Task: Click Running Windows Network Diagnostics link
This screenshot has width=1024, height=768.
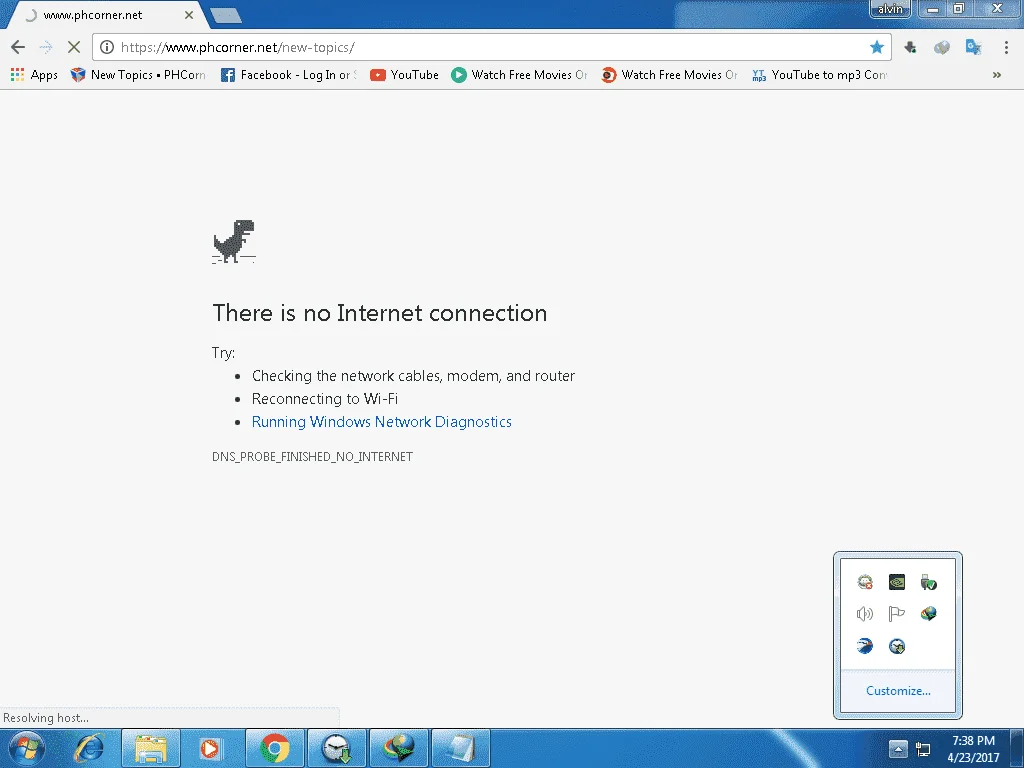Action: point(381,422)
